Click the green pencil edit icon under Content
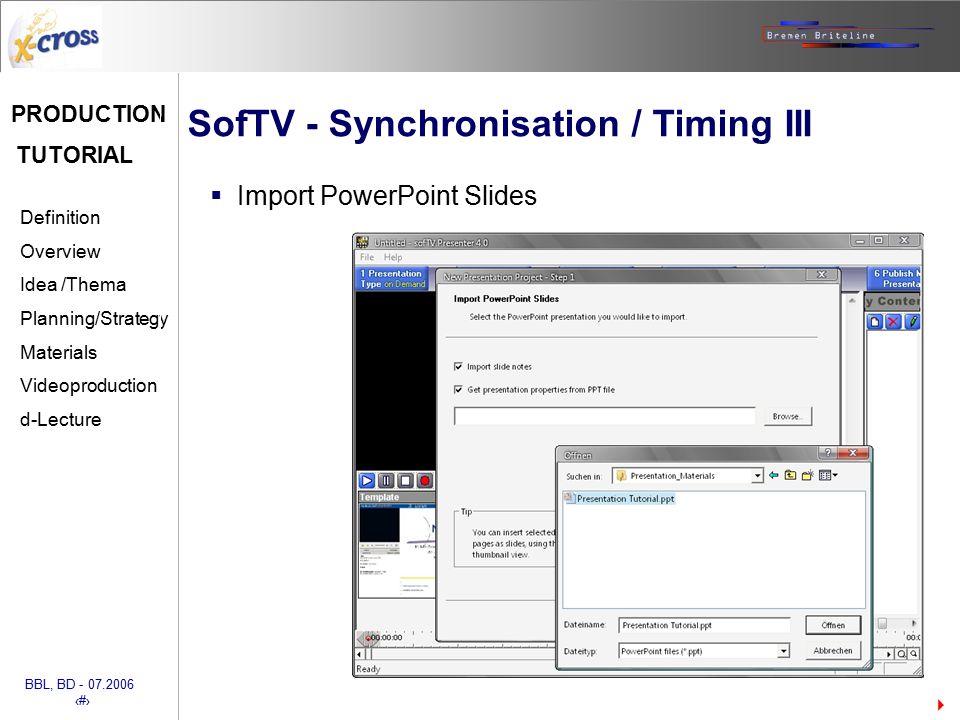The width and height of the screenshot is (960, 720). tap(912, 321)
